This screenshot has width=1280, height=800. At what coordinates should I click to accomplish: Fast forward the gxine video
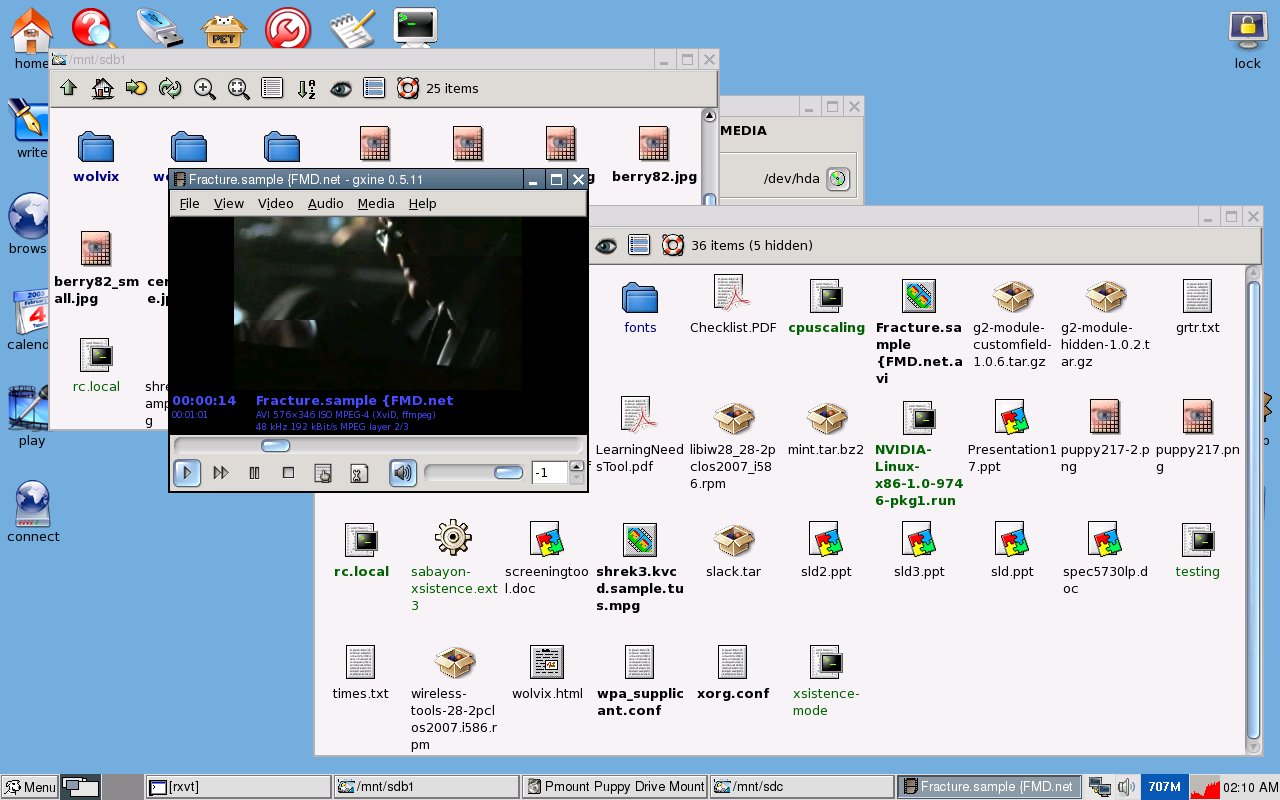221,472
